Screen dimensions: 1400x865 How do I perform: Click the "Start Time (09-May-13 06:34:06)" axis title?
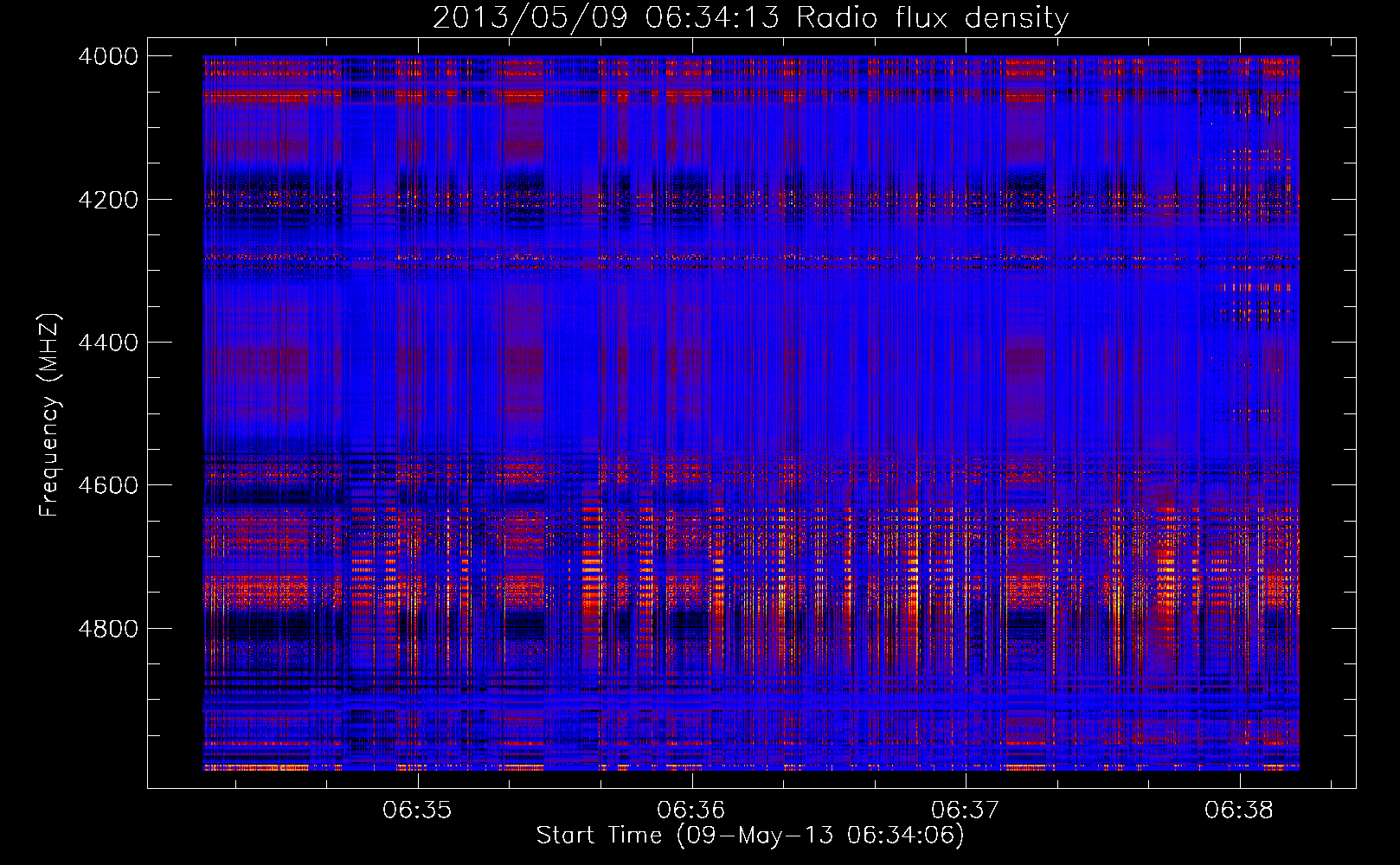pyautogui.click(x=750, y=836)
